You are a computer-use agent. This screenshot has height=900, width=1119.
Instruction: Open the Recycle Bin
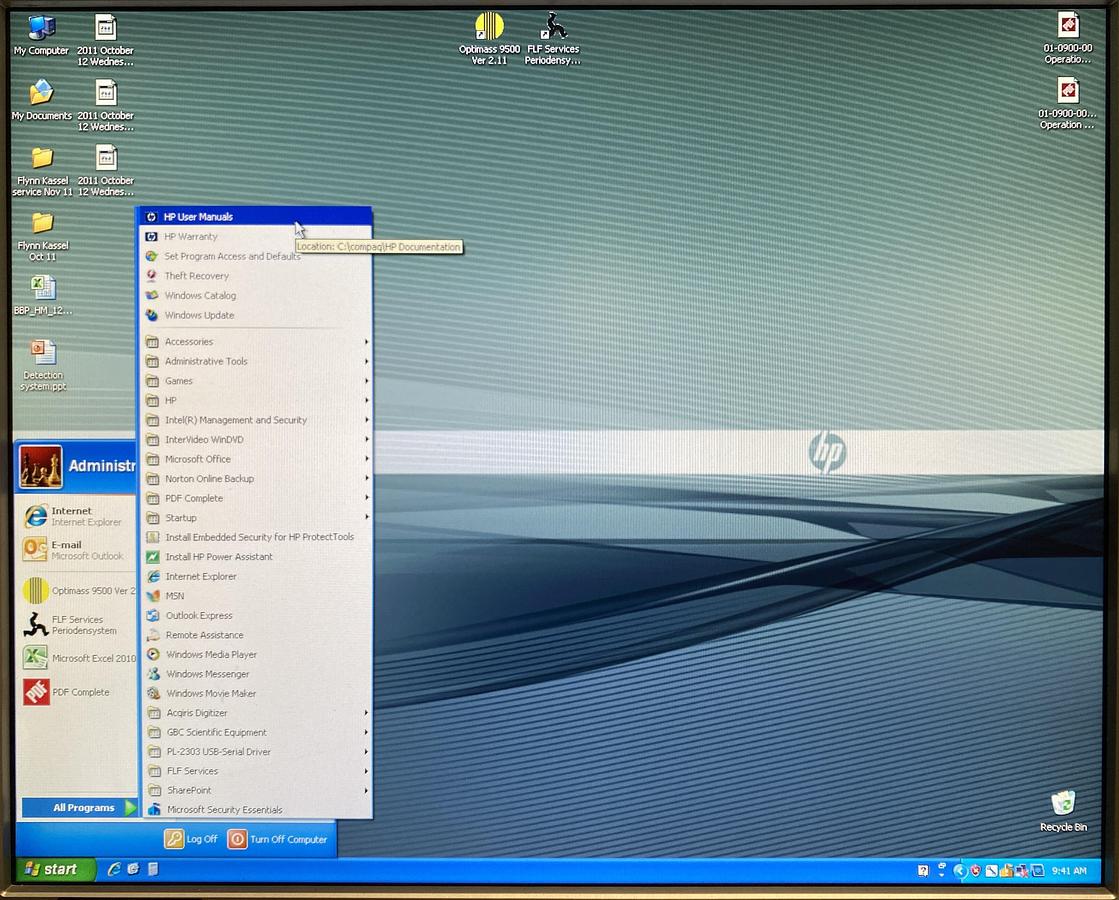1062,805
